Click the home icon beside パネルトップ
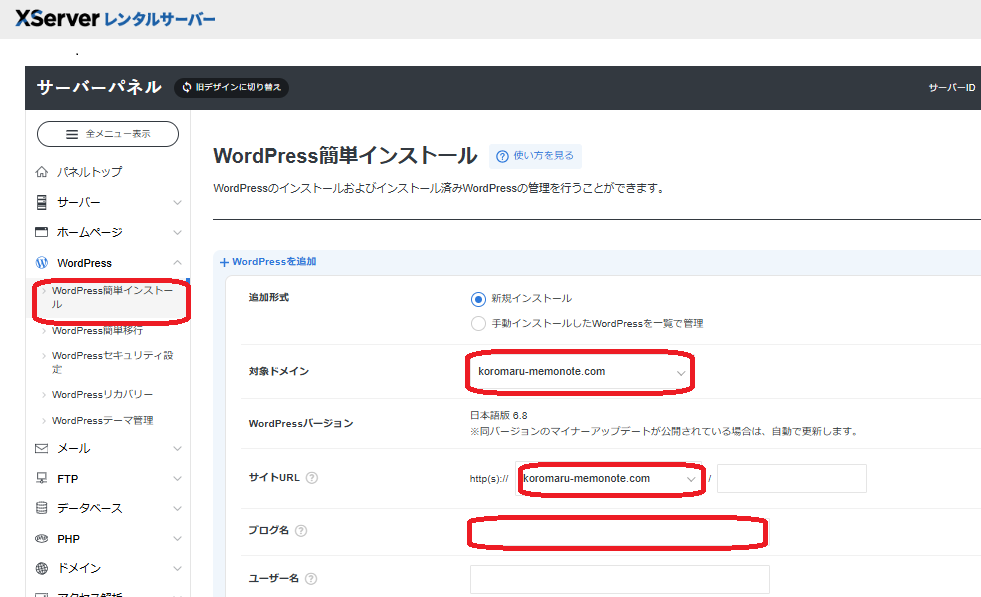The height and width of the screenshot is (597, 981). pyautogui.click(x=41, y=172)
